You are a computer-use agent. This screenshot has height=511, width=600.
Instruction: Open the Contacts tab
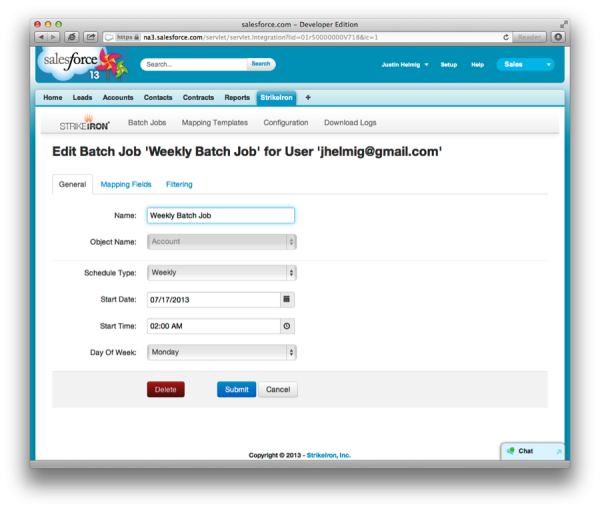pos(158,98)
